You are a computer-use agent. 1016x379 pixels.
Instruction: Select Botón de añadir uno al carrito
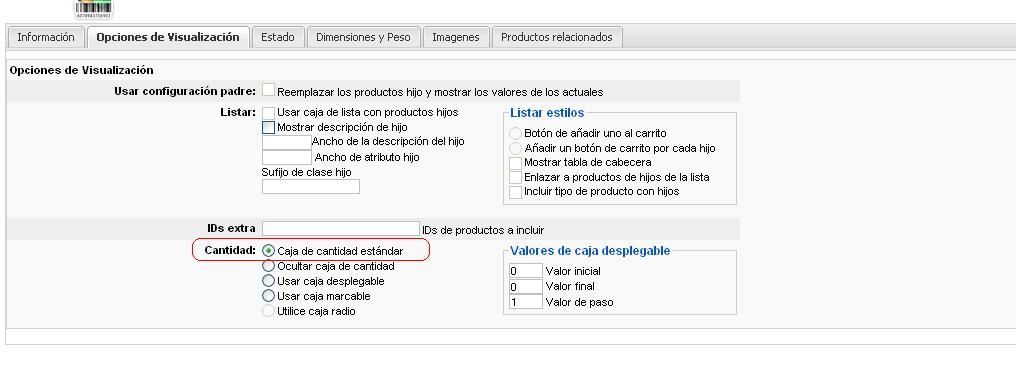click(x=516, y=133)
